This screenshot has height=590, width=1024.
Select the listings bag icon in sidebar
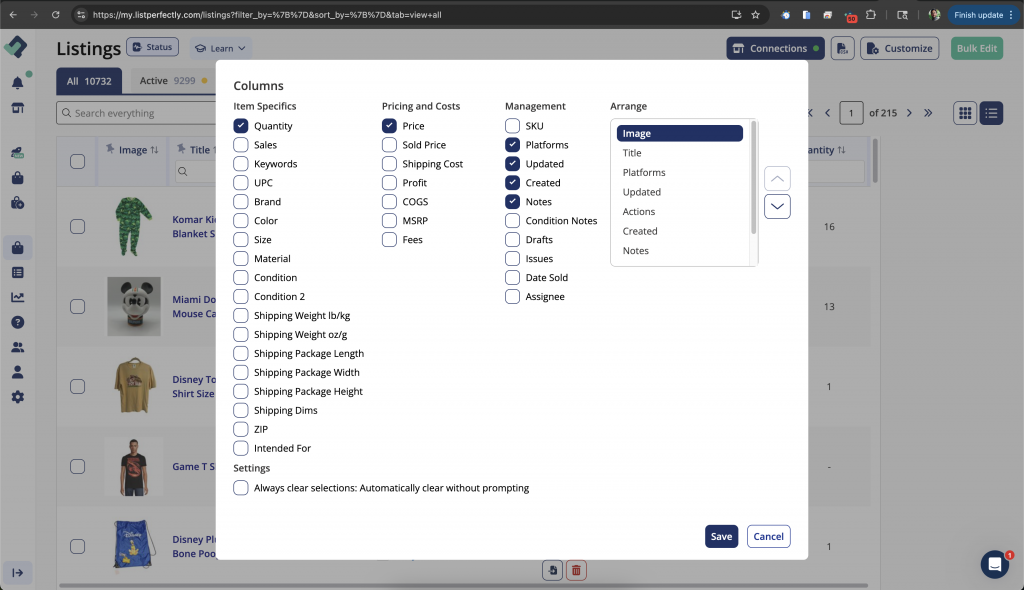click(17, 247)
